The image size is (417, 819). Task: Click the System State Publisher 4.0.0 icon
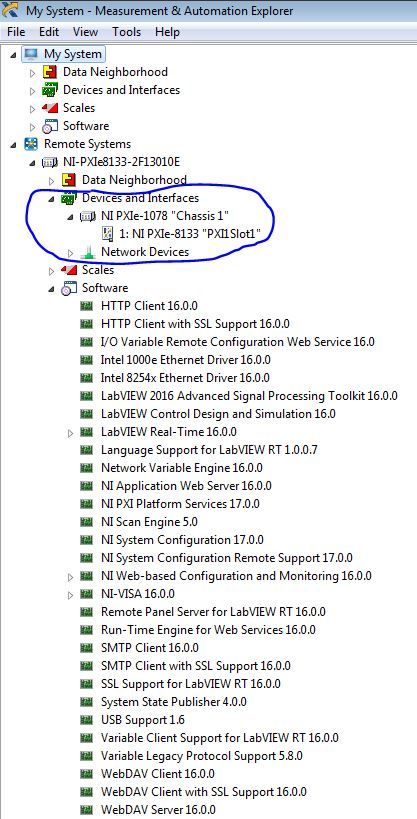point(87,703)
